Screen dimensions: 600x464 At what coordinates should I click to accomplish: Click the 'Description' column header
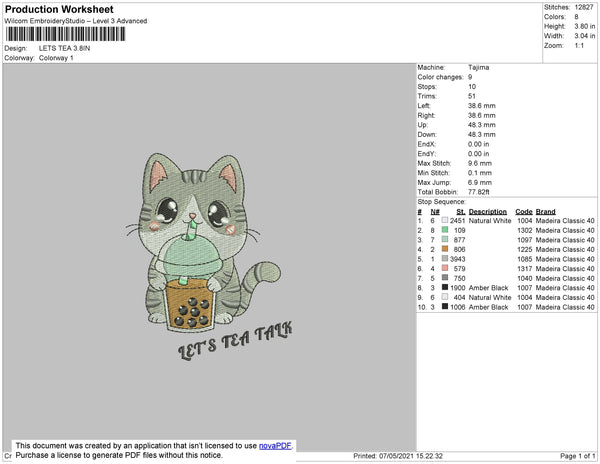pyautogui.click(x=488, y=212)
